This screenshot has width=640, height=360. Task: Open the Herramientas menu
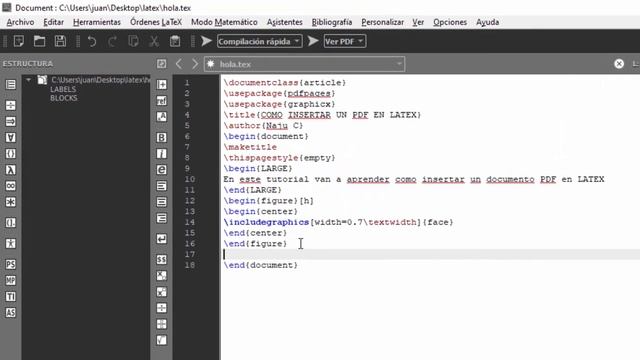click(x=97, y=22)
